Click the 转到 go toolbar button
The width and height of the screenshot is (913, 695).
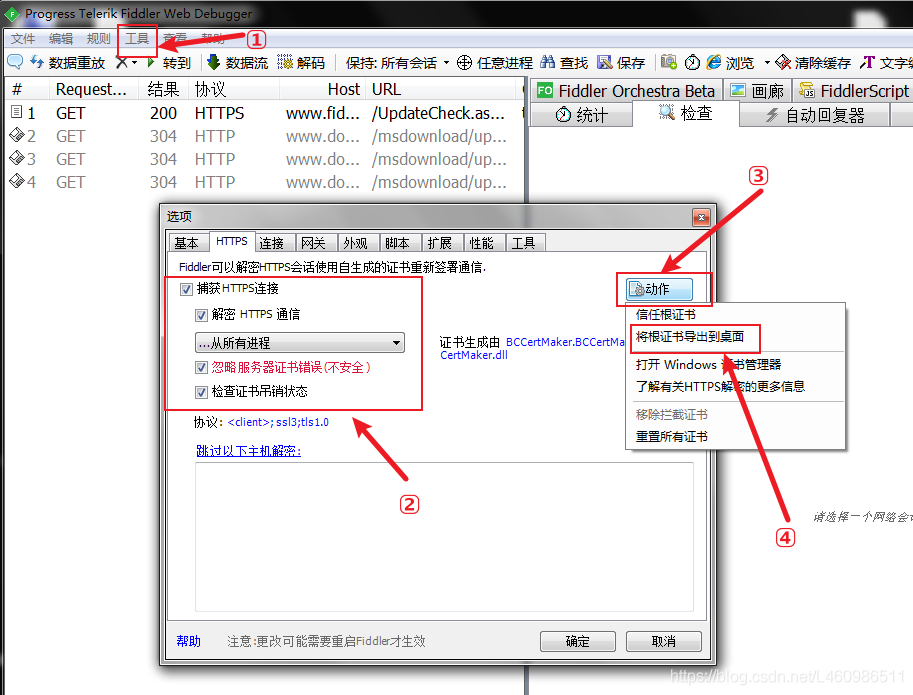(x=169, y=62)
